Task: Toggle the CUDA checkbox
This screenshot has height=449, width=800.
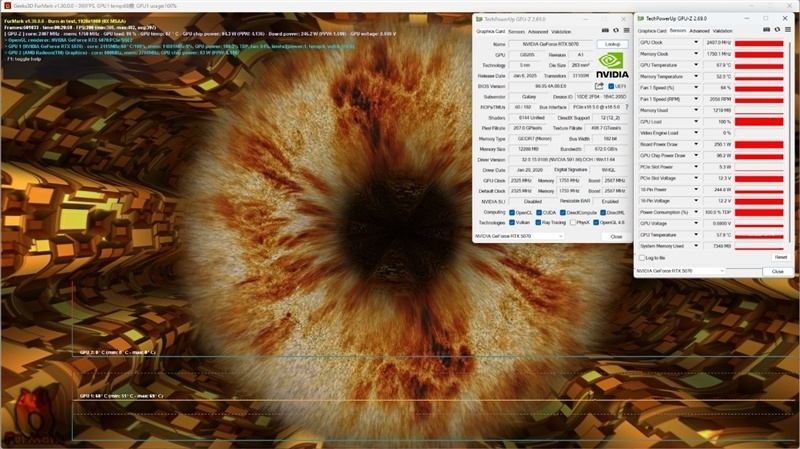Action: (x=539, y=212)
